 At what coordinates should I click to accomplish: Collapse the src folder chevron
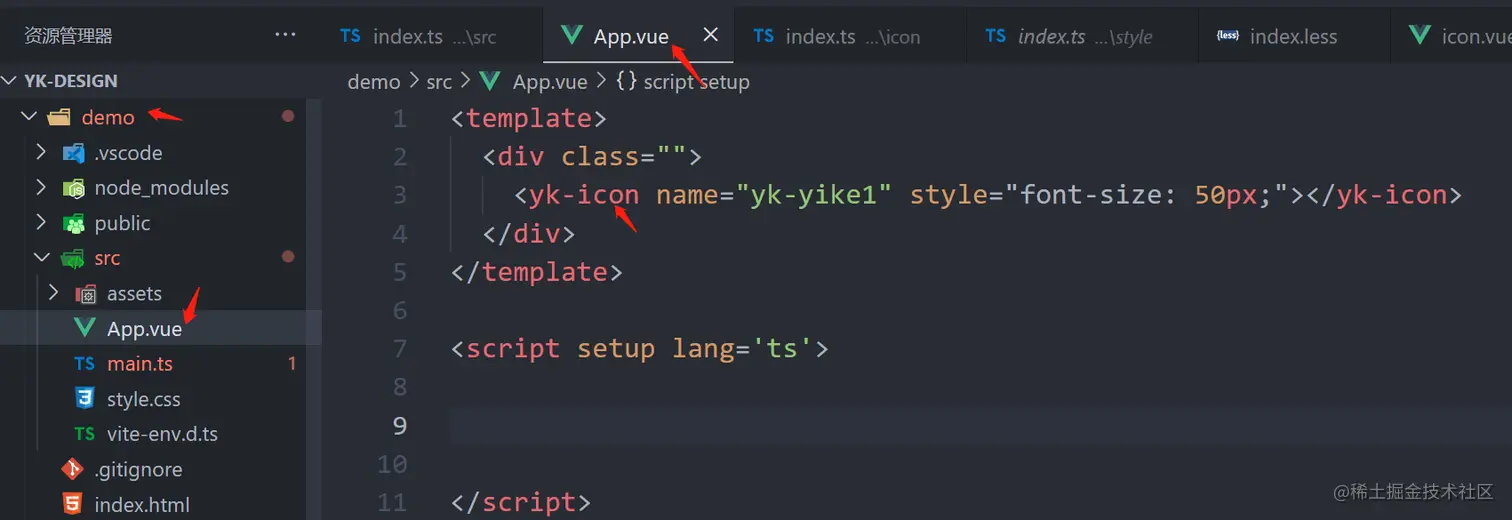point(41,258)
